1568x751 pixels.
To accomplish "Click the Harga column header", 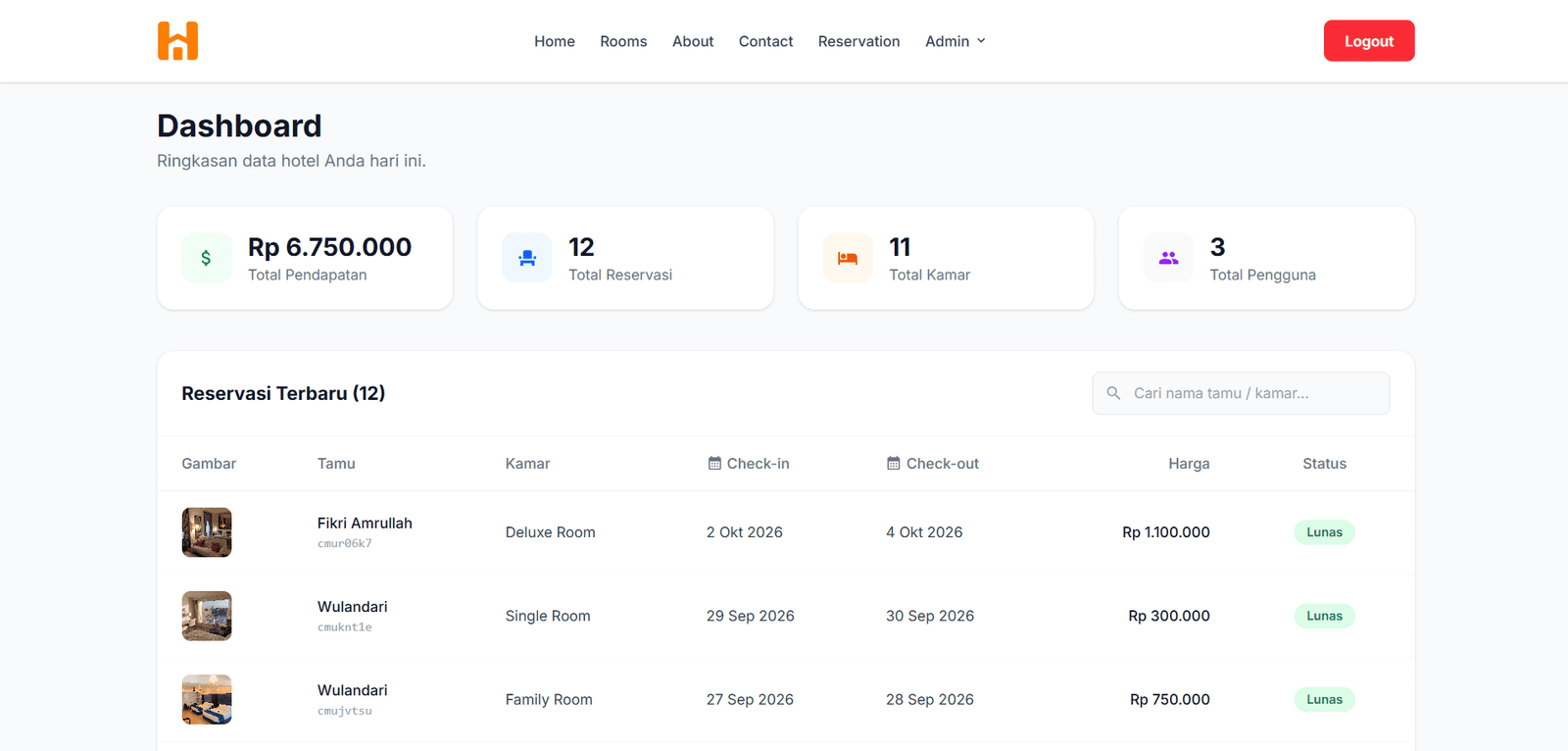I will point(1189,464).
